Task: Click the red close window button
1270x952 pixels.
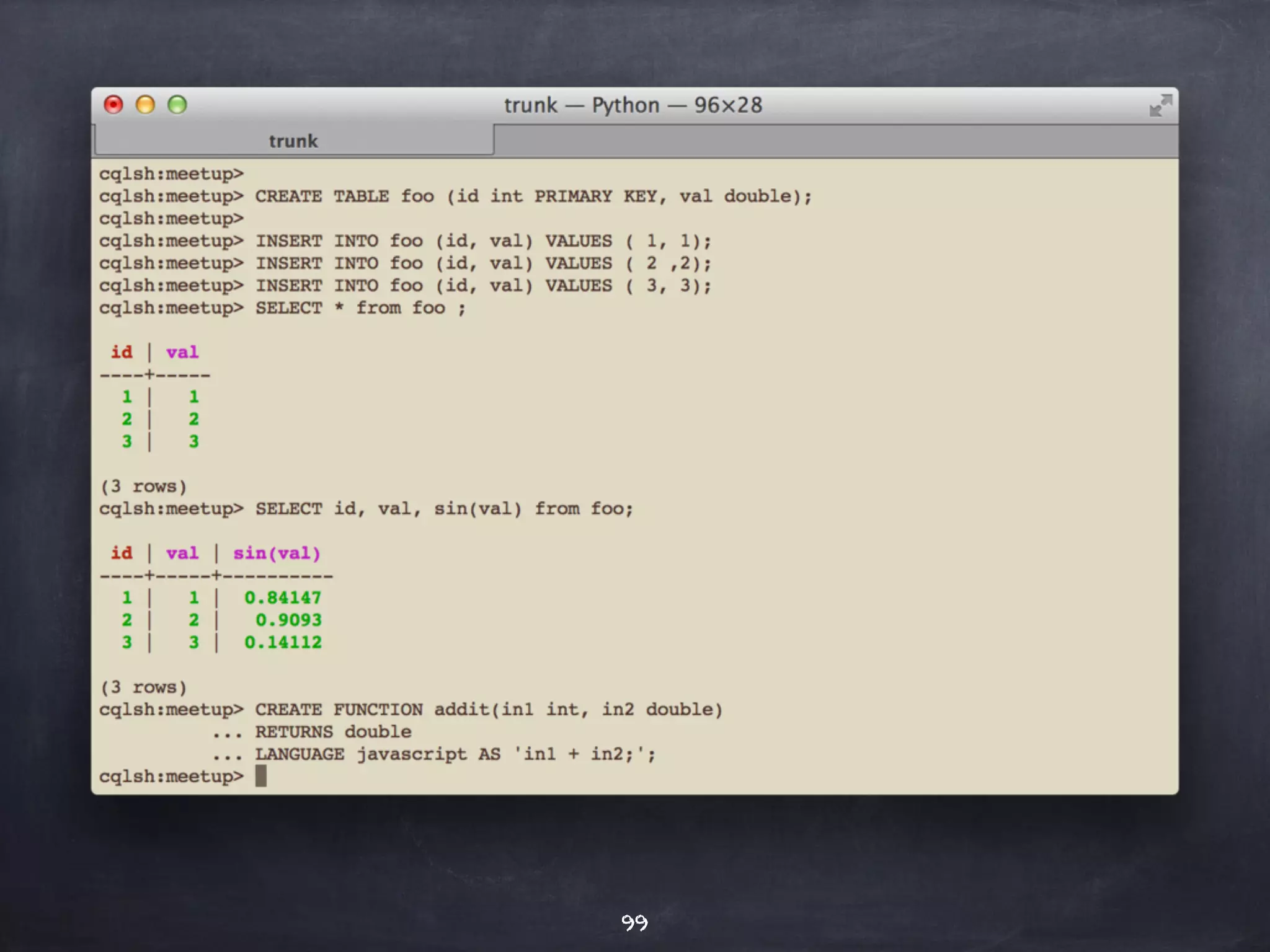Action: coord(113,105)
